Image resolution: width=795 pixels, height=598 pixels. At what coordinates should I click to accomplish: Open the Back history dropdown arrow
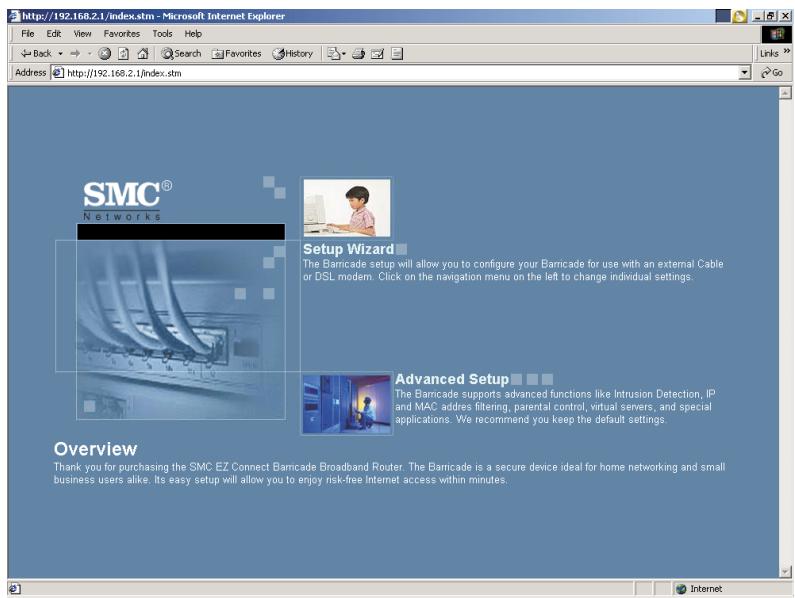coord(60,53)
